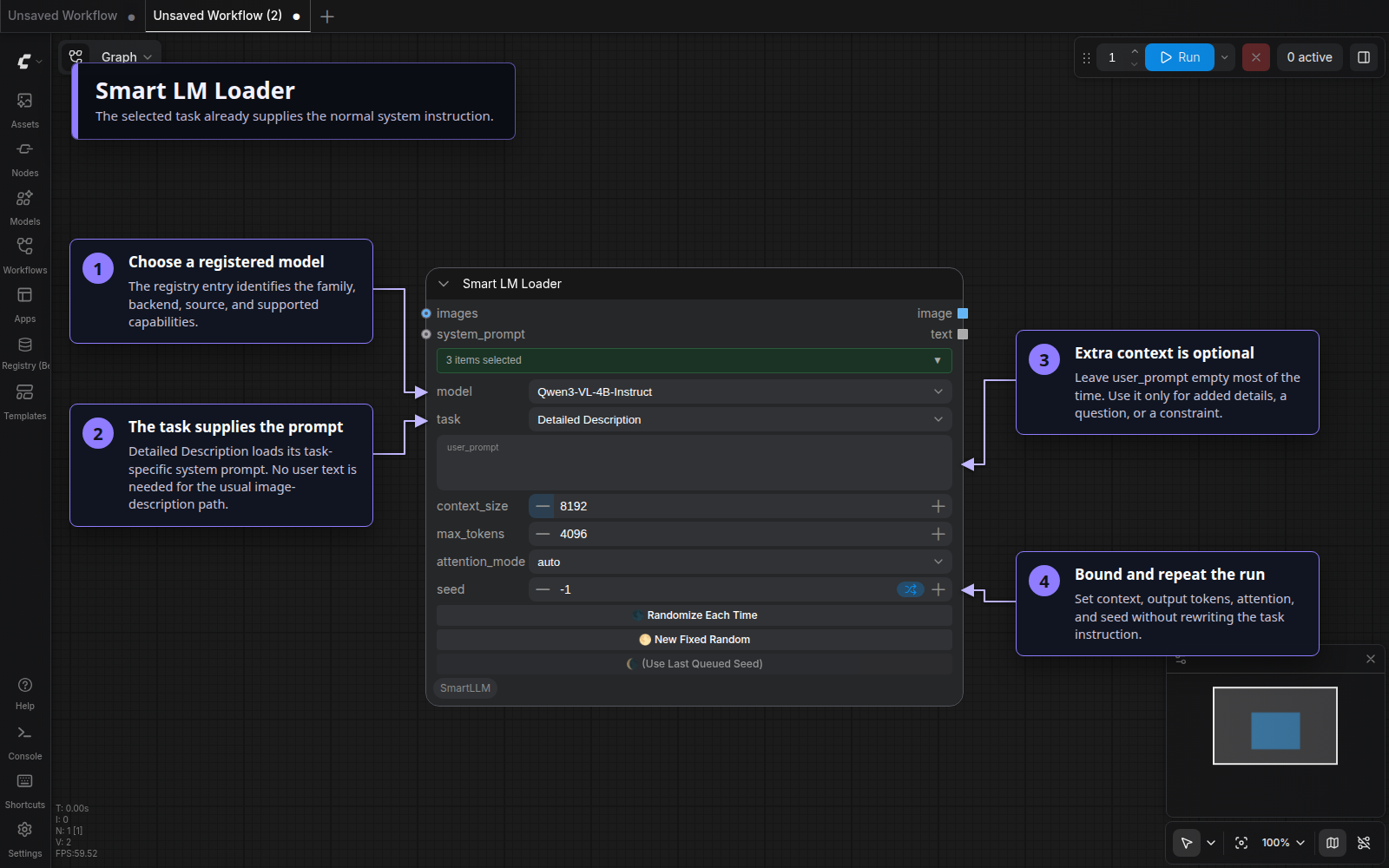Open the Models sidebar panel

[x=25, y=207]
